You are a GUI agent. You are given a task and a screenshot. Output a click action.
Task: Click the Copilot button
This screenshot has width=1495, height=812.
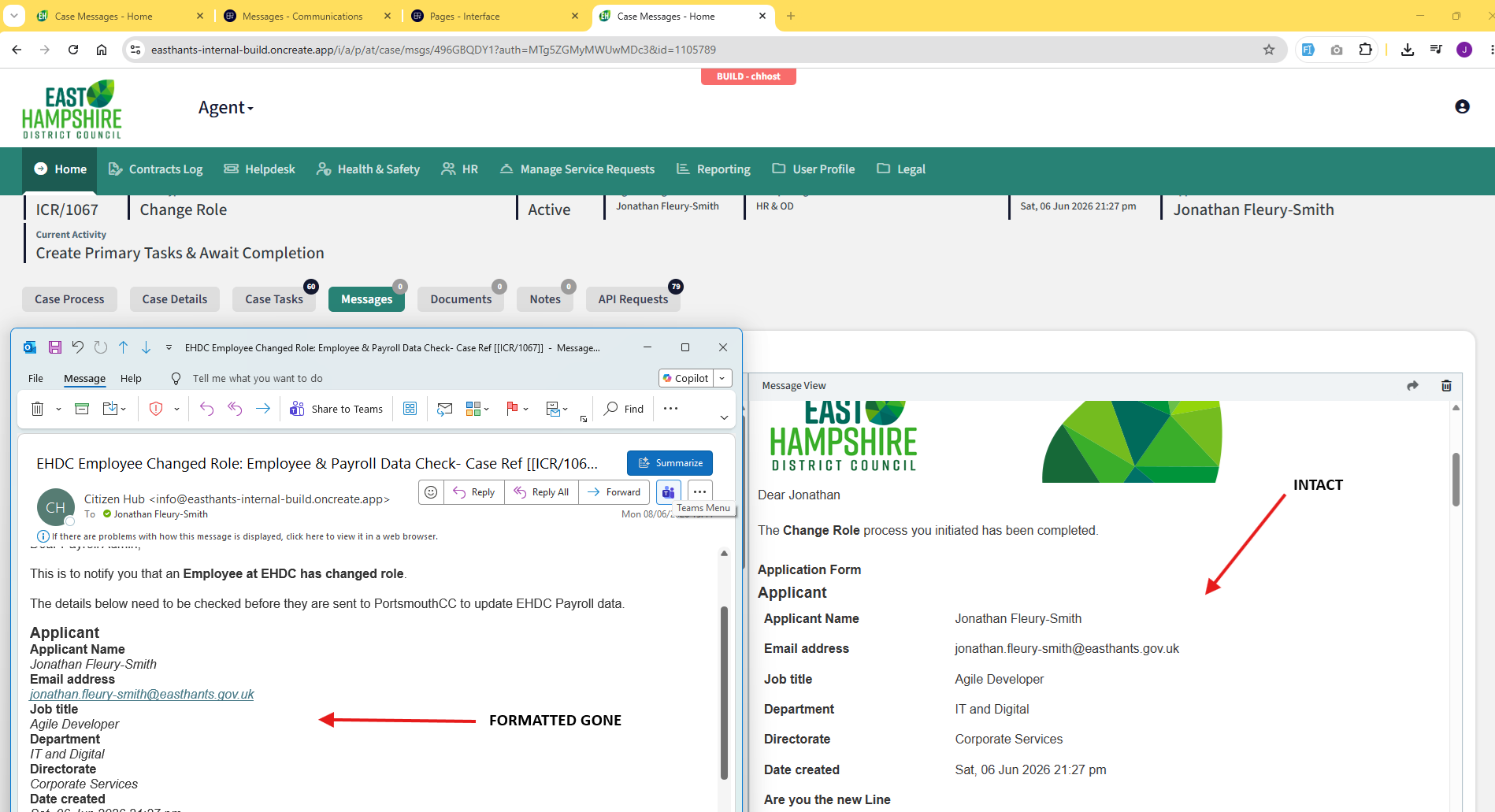(x=686, y=379)
